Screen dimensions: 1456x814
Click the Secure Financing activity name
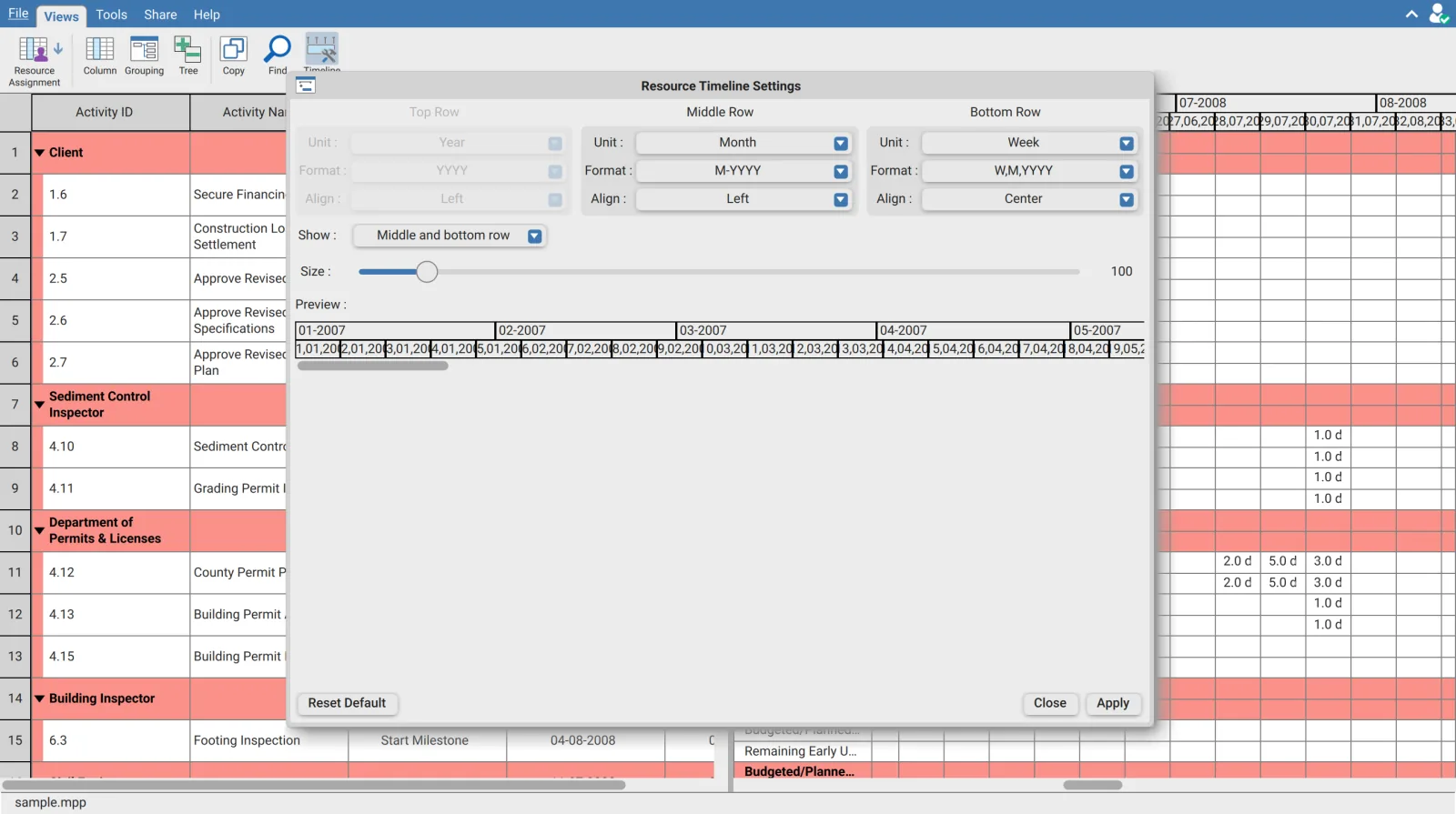(x=239, y=195)
